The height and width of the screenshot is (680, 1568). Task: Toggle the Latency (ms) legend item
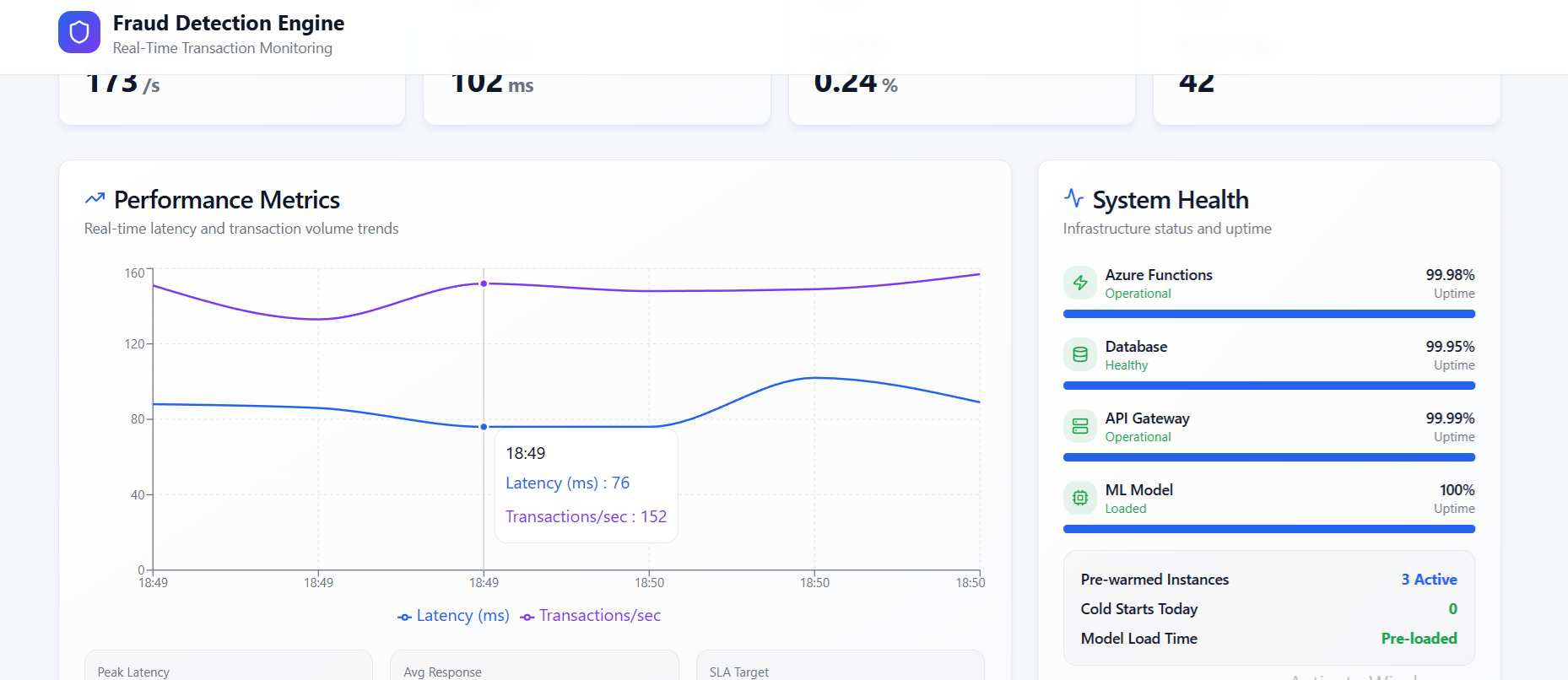pos(454,616)
